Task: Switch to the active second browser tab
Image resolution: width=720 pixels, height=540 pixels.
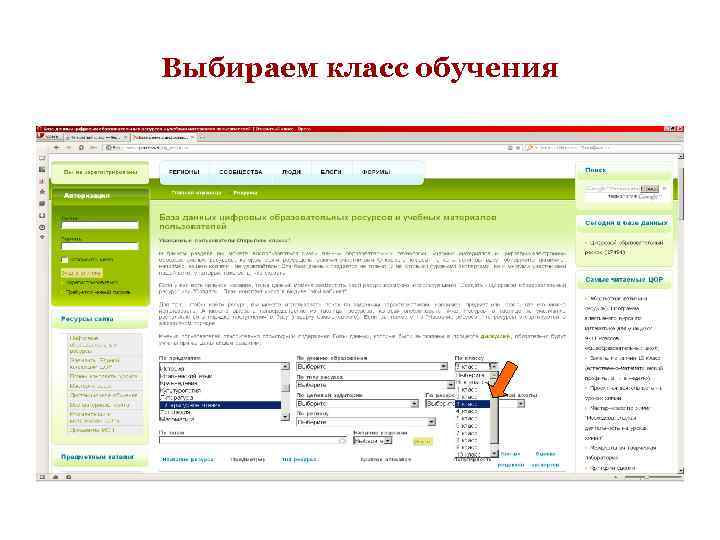Action: coord(163,137)
